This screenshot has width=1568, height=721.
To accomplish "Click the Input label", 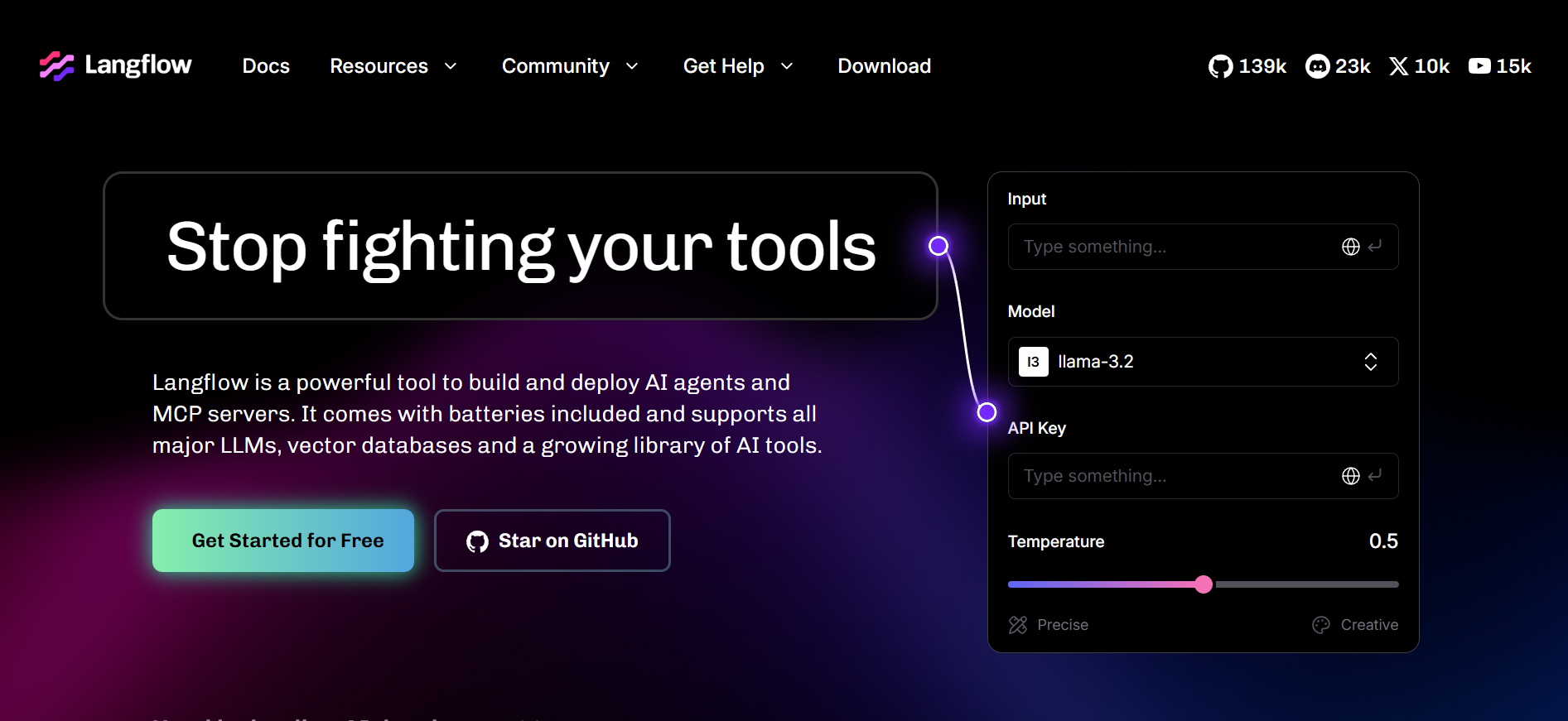I will (x=1027, y=199).
